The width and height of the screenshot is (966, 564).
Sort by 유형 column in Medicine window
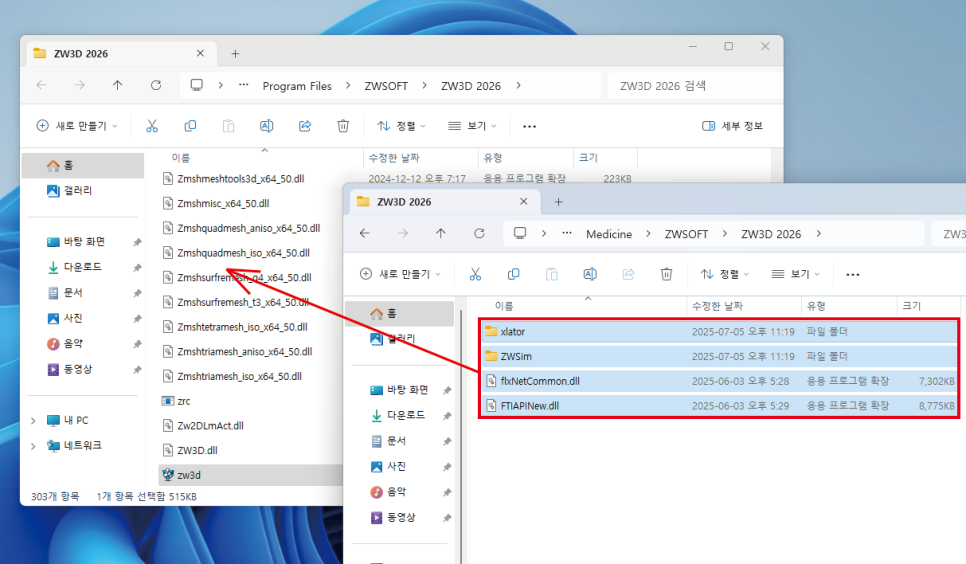tap(816, 306)
